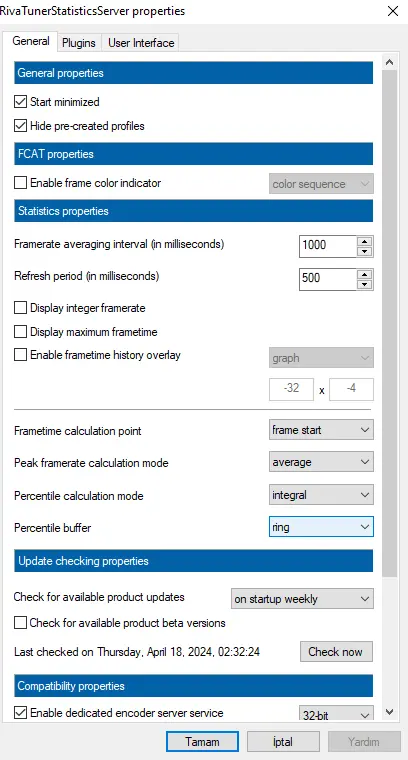The width and height of the screenshot is (408, 760).
Task: Enable Display maximum frametime
Action: tap(20, 332)
